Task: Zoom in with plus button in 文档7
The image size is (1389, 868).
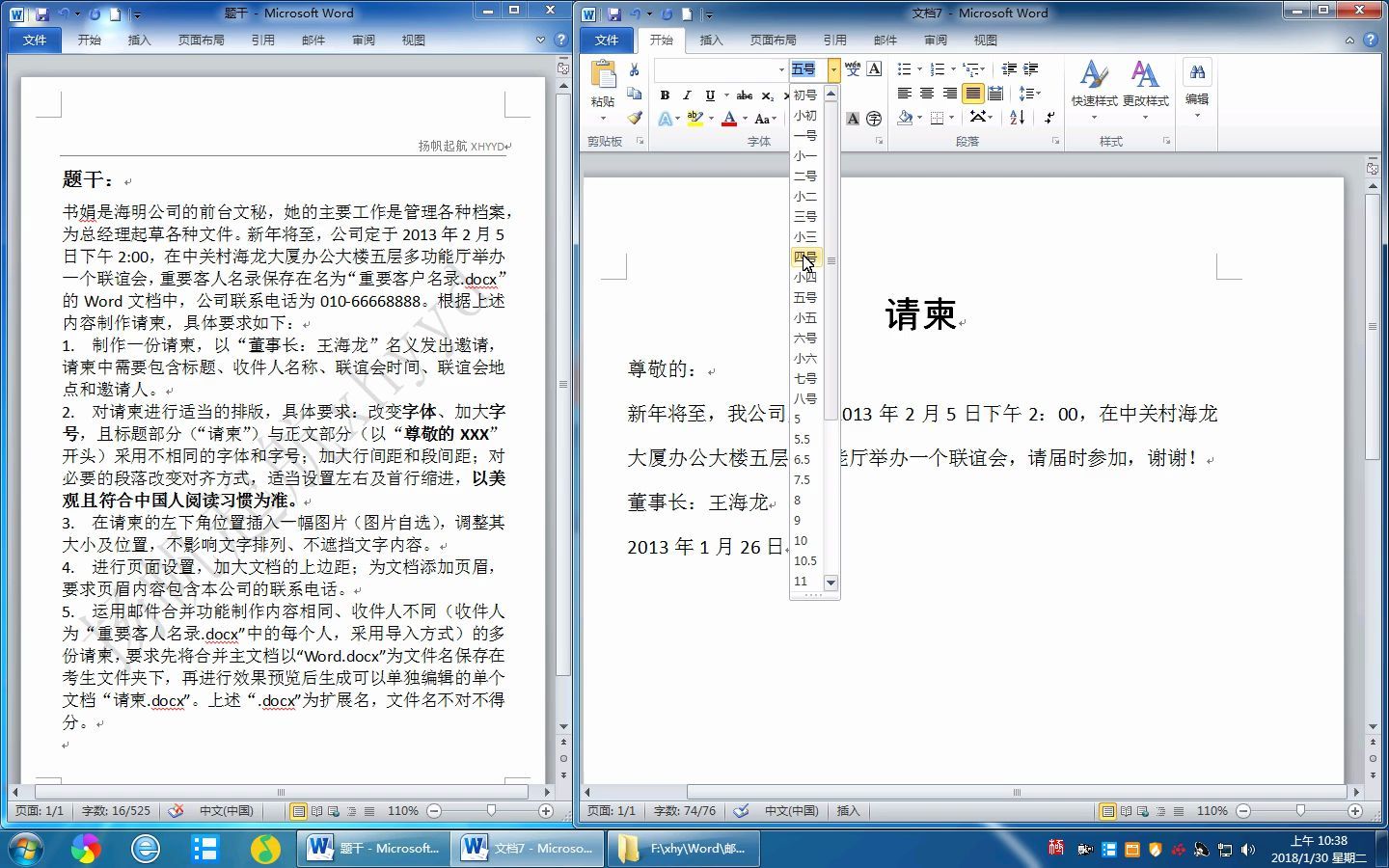Action: (x=1355, y=811)
